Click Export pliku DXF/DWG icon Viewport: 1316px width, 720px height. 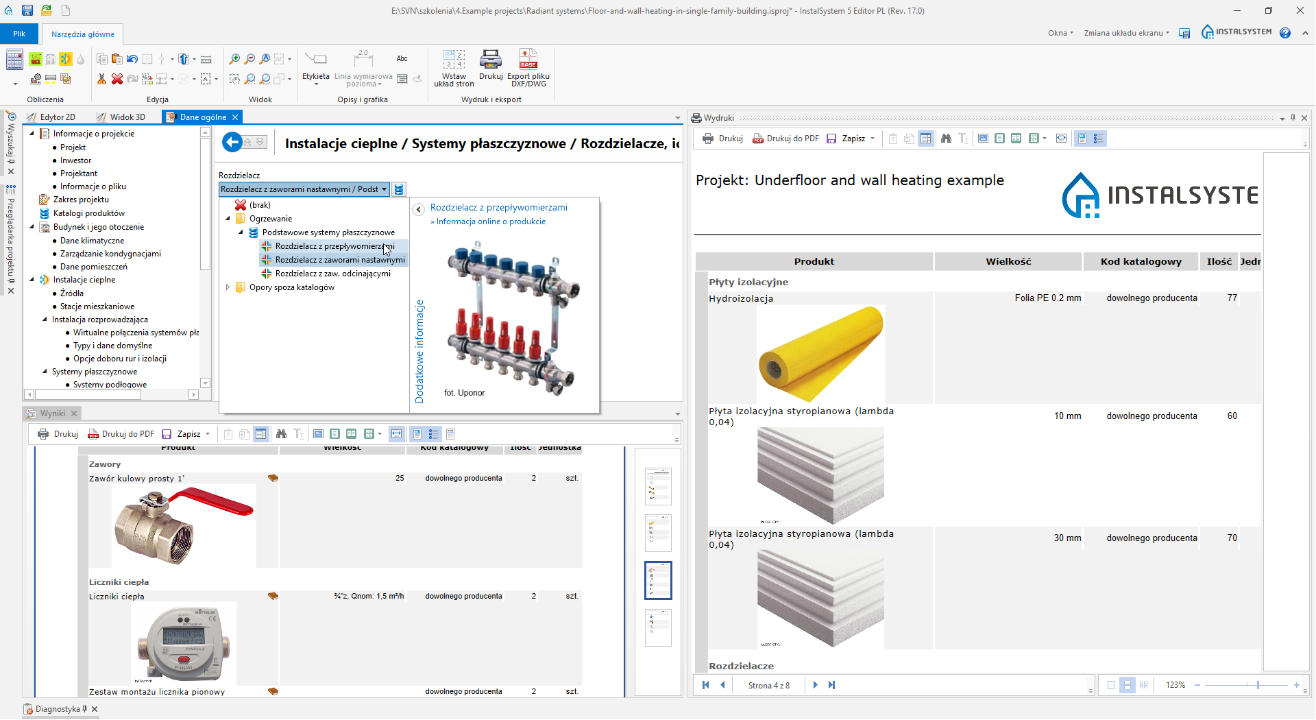528,59
